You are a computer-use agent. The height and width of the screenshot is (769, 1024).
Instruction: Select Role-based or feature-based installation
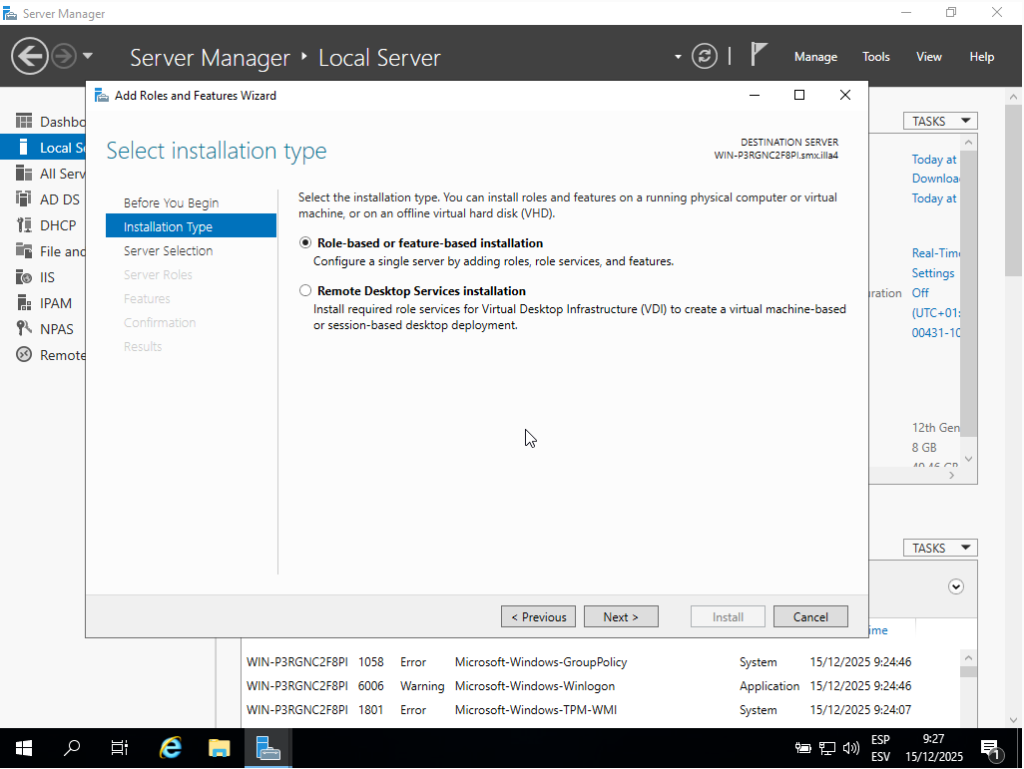tap(306, 243)
